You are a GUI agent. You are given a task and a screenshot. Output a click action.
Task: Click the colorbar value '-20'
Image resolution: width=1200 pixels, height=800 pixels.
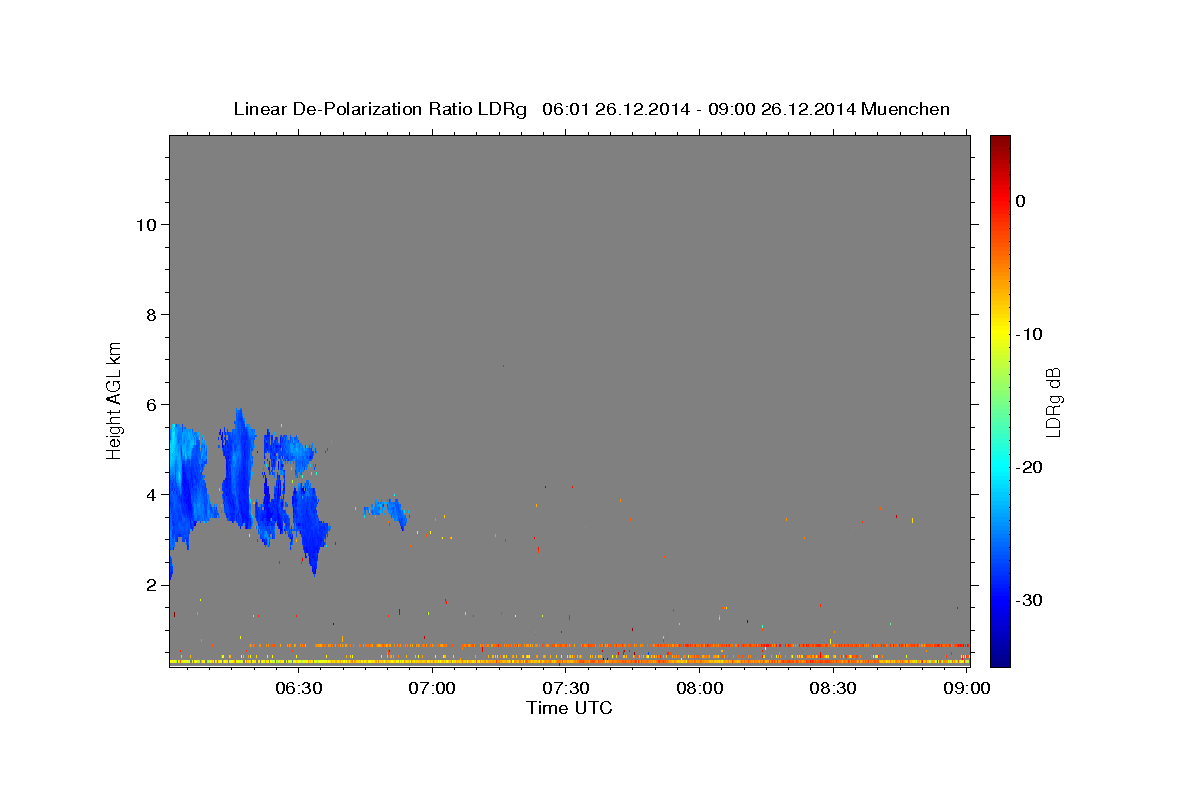(x=1030, y=467)
